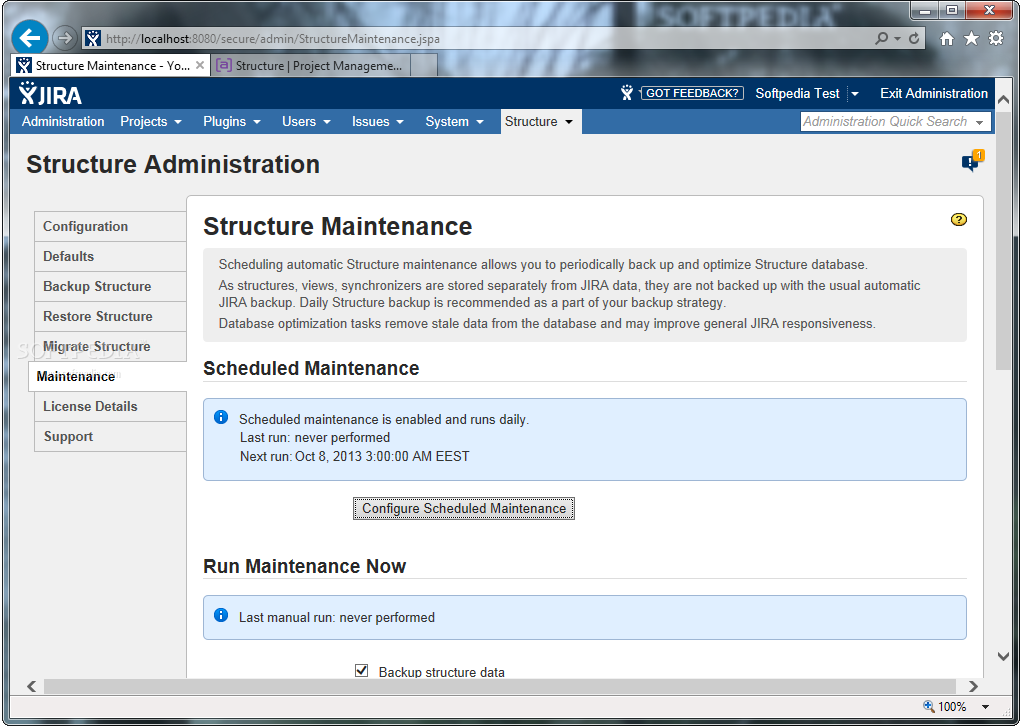The width and height of the screenshot is (1020, 726).
Task: Open the Softpedia Test user dropdown arrow
Action: click(855, 94)
